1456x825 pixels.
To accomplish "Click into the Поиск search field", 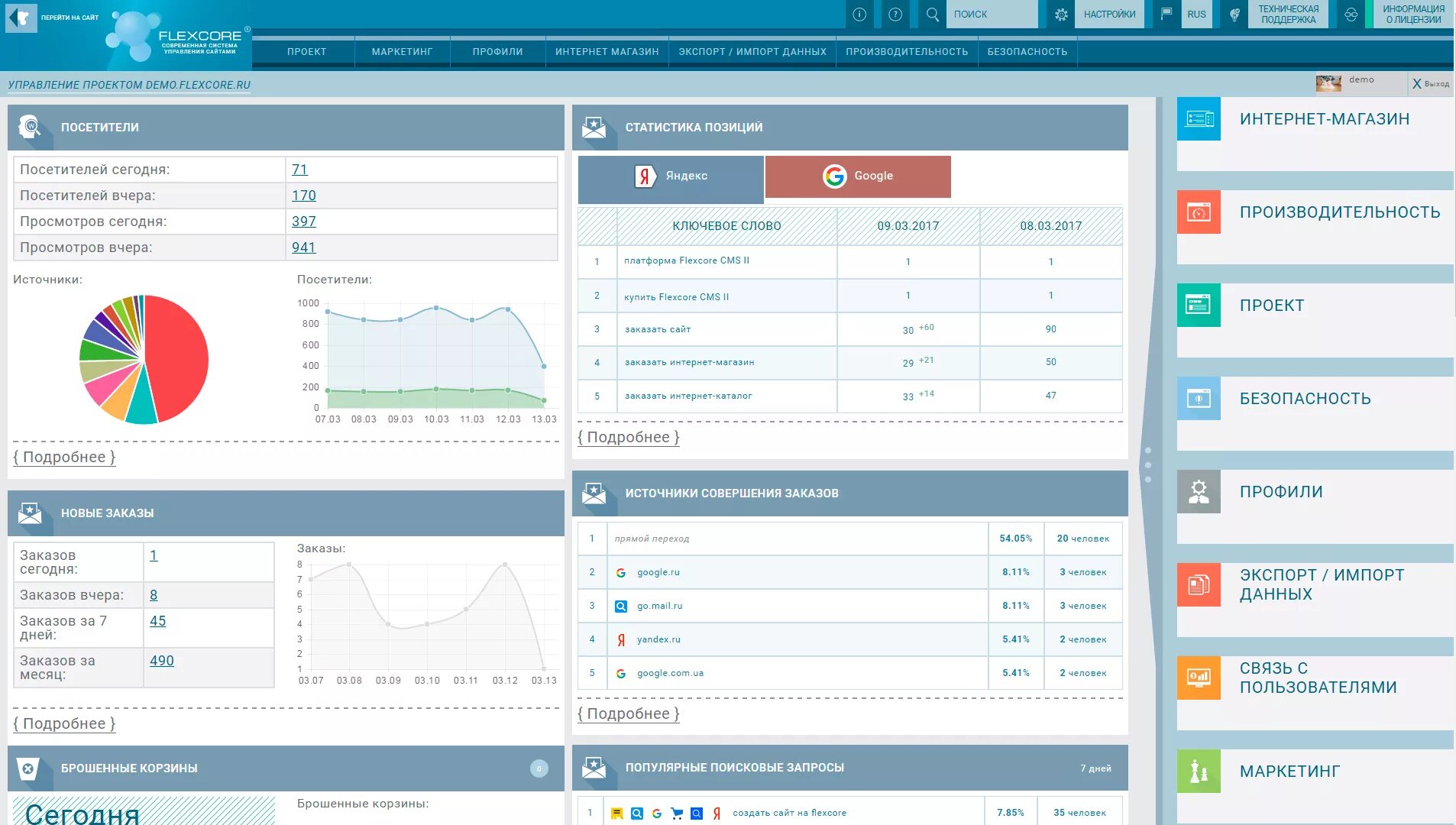I will pyautogui.click(x=992, y=14).
